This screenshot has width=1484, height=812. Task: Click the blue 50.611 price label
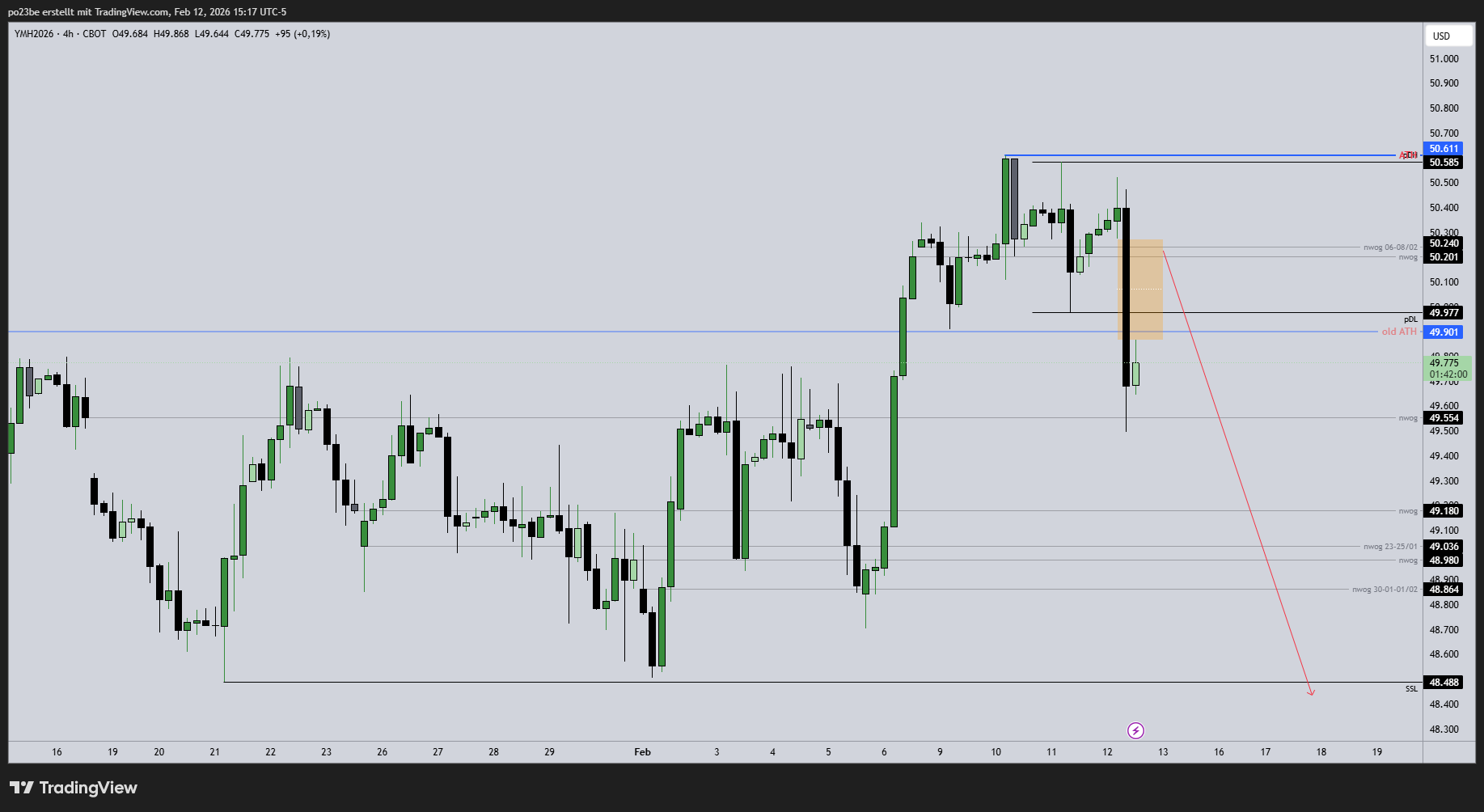[1444, 149]
